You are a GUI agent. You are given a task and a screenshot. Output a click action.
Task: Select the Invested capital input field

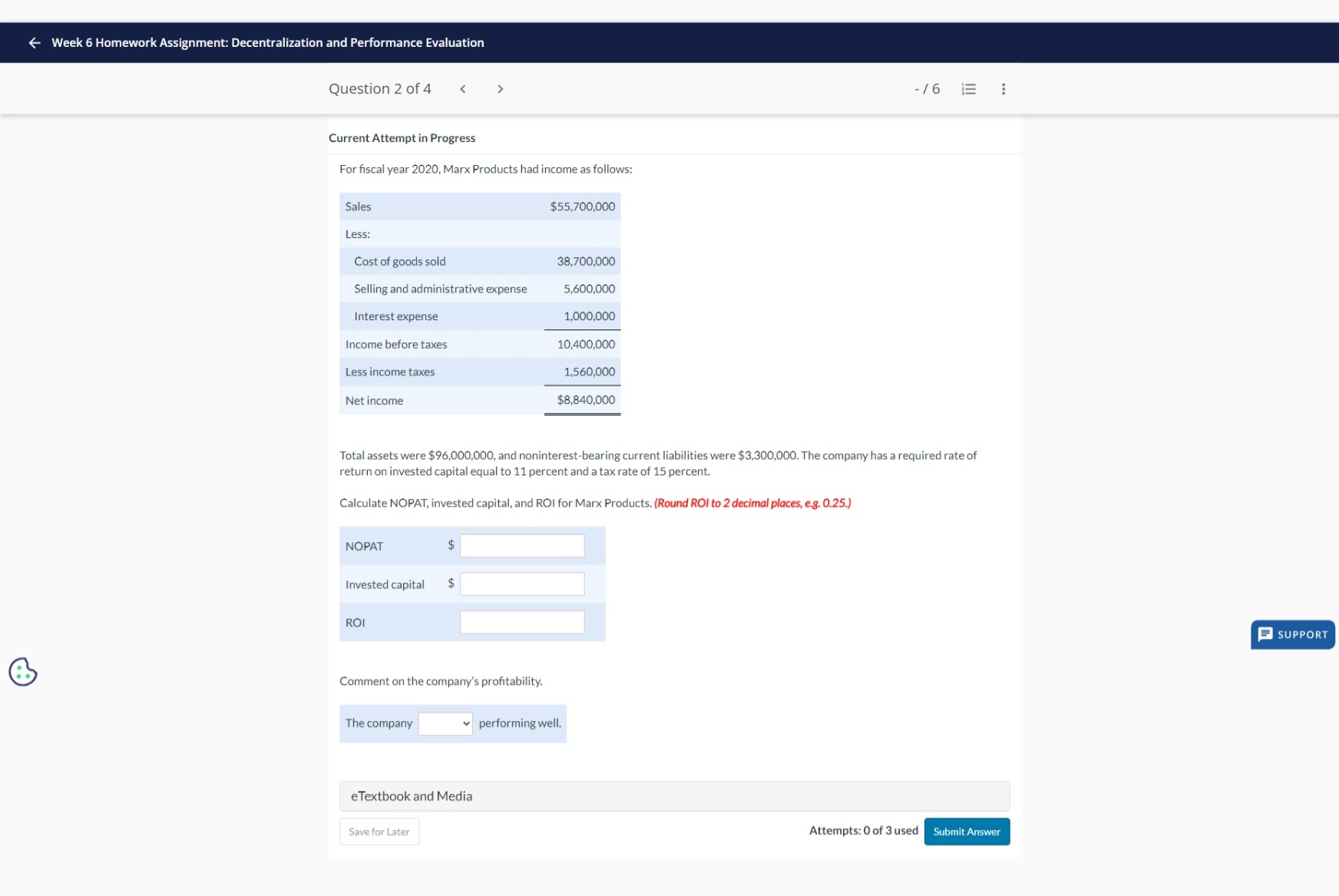coord(521,584)
